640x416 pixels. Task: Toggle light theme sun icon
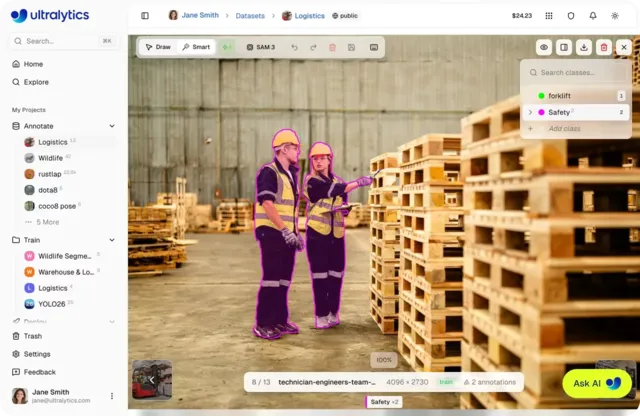[615, 16]
